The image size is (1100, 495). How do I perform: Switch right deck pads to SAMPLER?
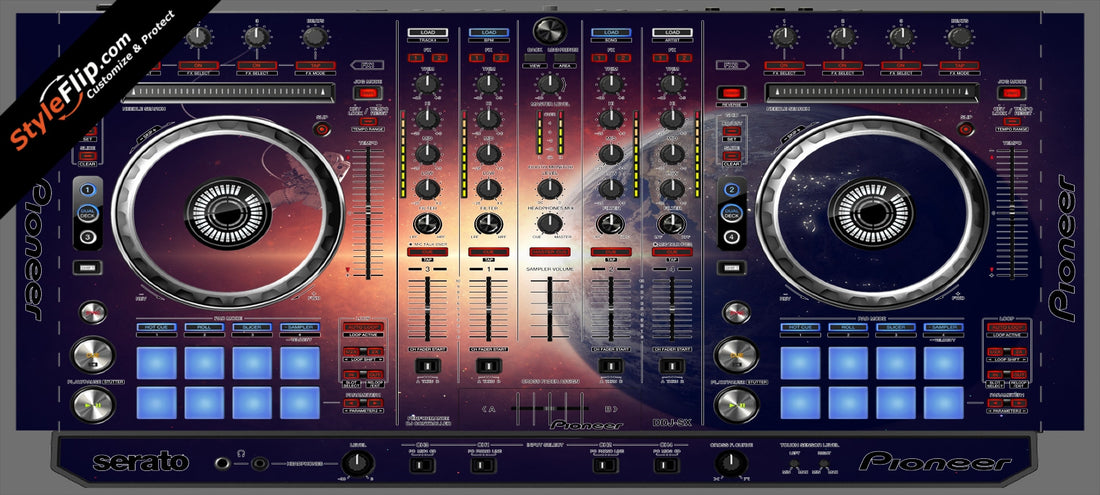944,327
